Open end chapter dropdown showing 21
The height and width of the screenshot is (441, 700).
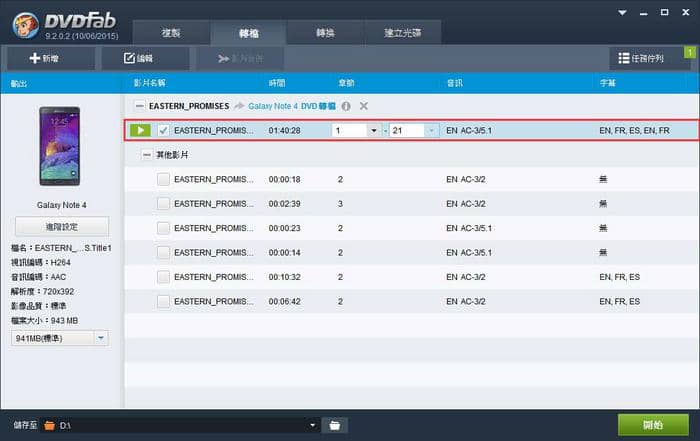click(431, 130)
